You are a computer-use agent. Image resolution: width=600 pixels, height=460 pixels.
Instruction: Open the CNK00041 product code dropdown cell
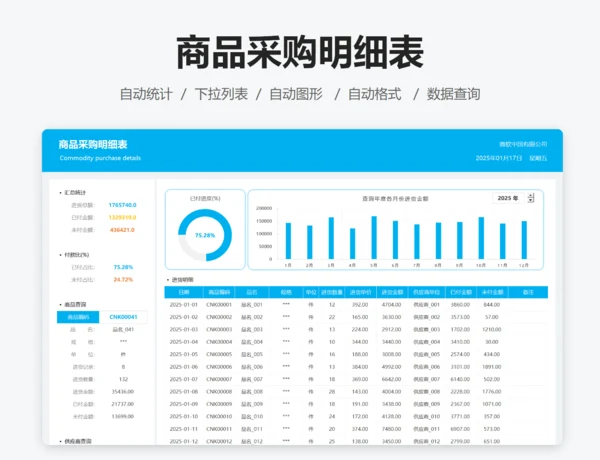click(123, 317)
